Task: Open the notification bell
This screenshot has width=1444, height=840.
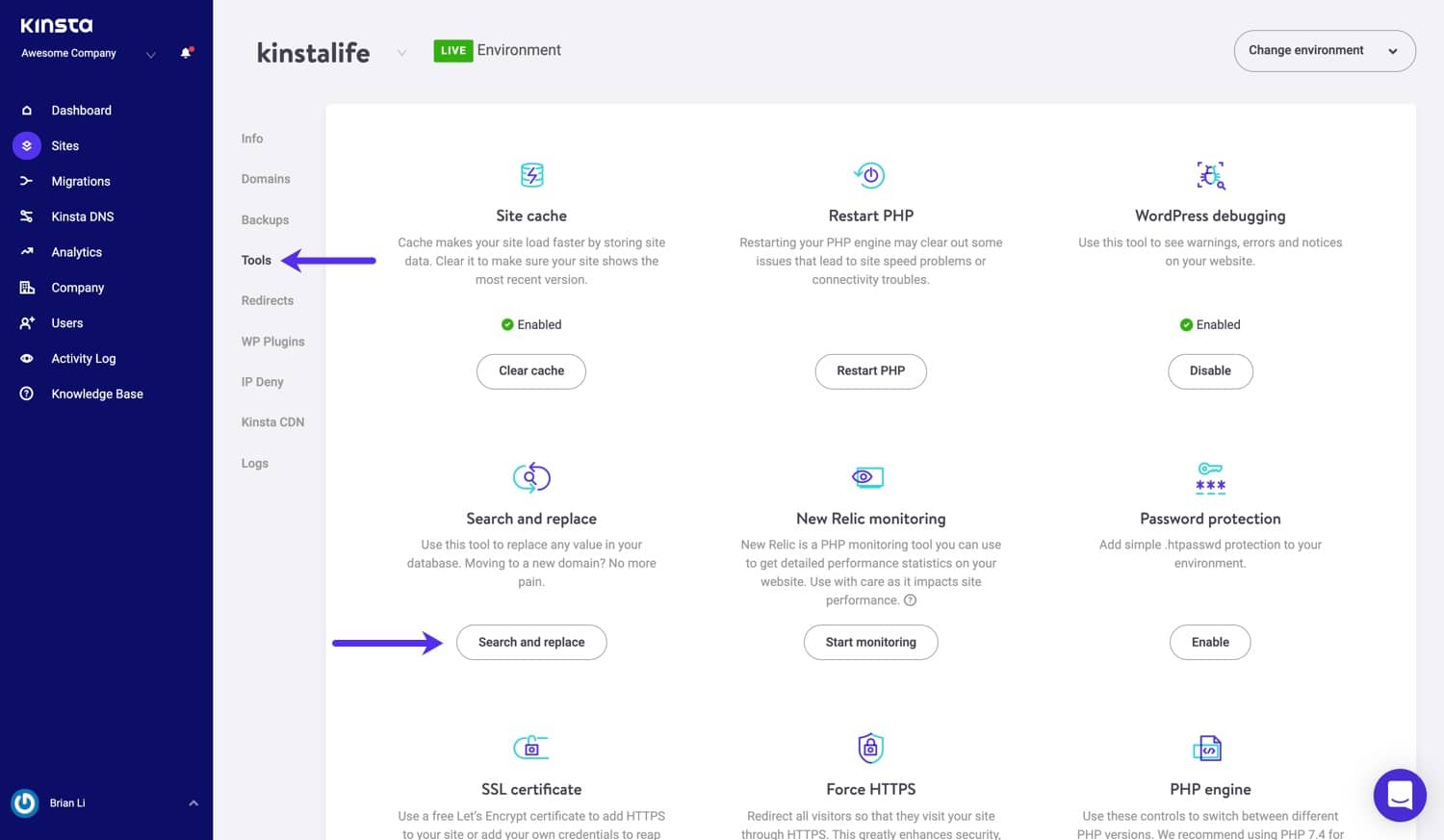Action: coord(185,53)
